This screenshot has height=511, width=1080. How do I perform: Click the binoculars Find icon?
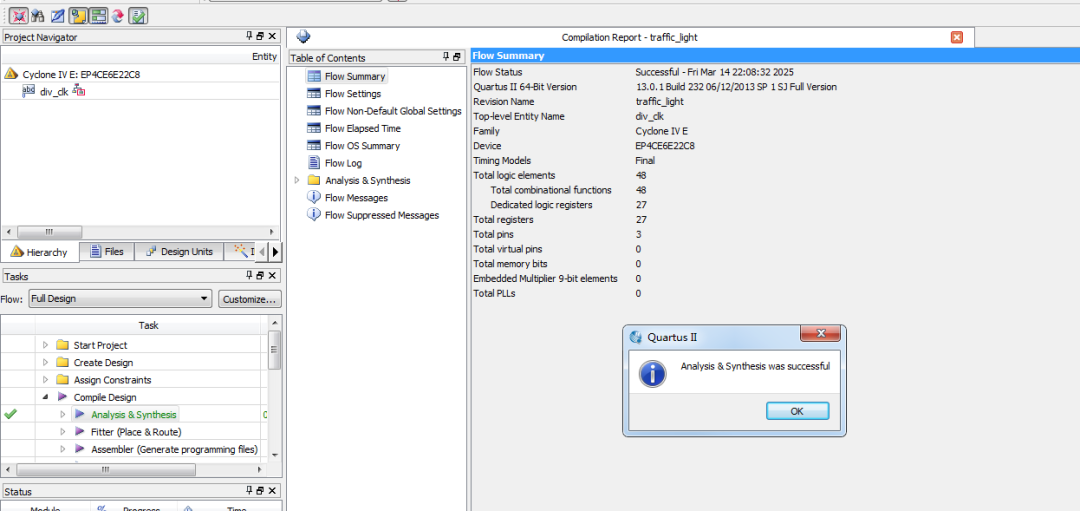[39, 15]
